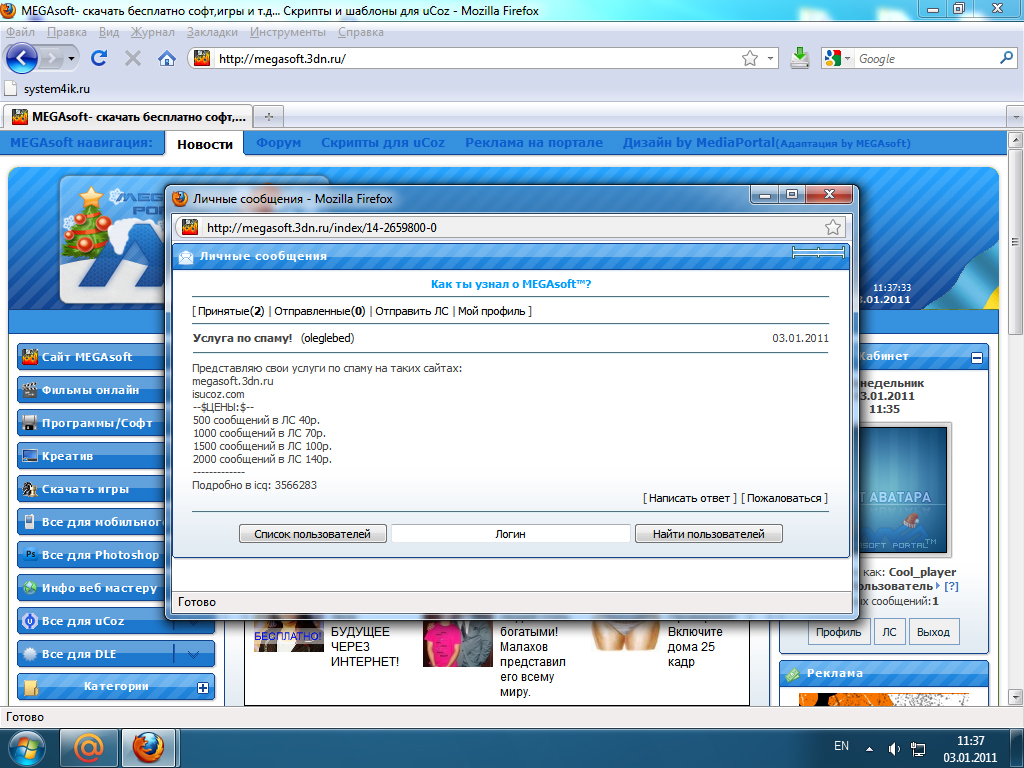Click the search magnifier icon
Viewport: 1024px width, 768px height.
[1006, 58]
